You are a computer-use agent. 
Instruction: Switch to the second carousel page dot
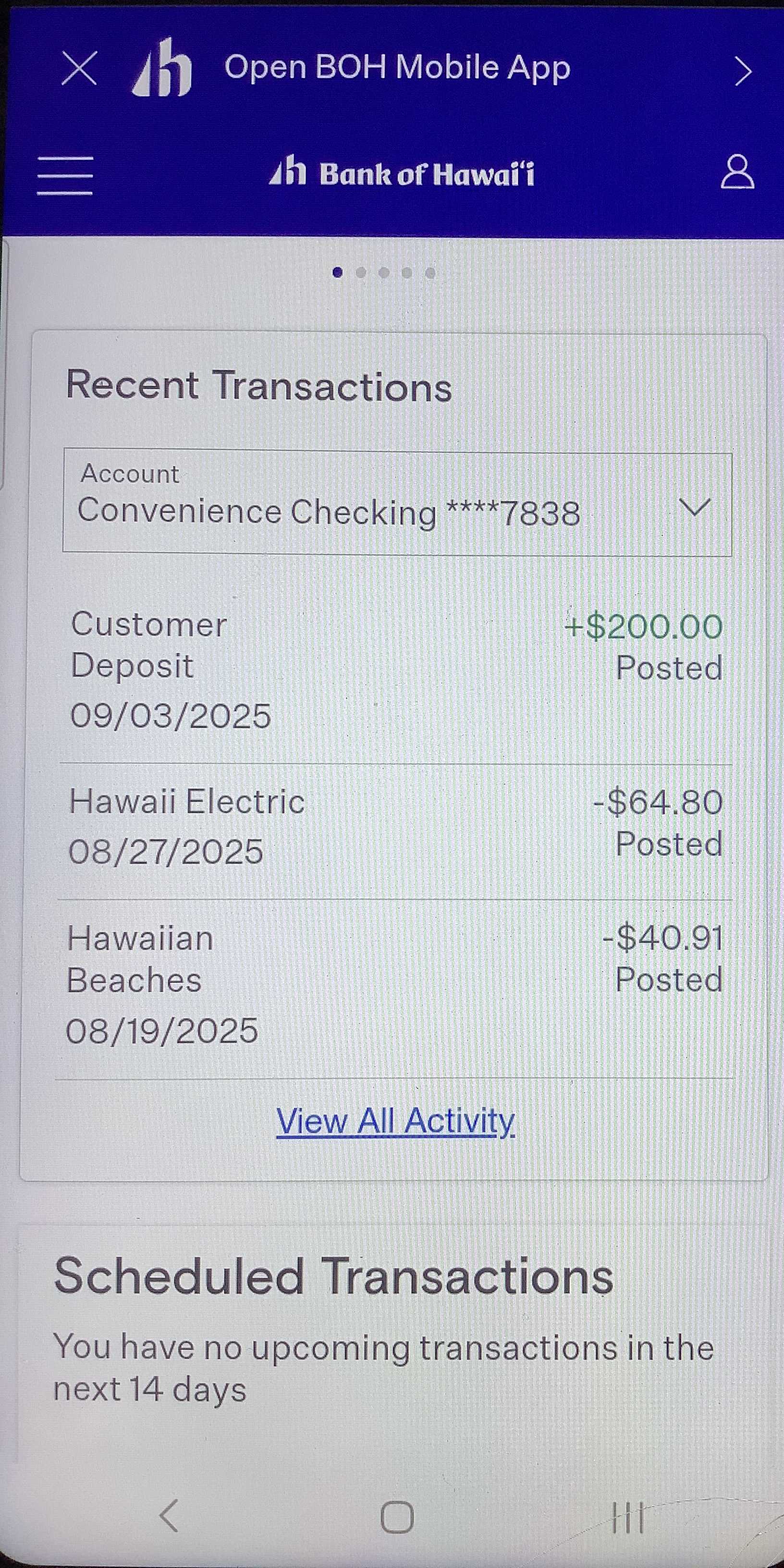click(361, 273)
